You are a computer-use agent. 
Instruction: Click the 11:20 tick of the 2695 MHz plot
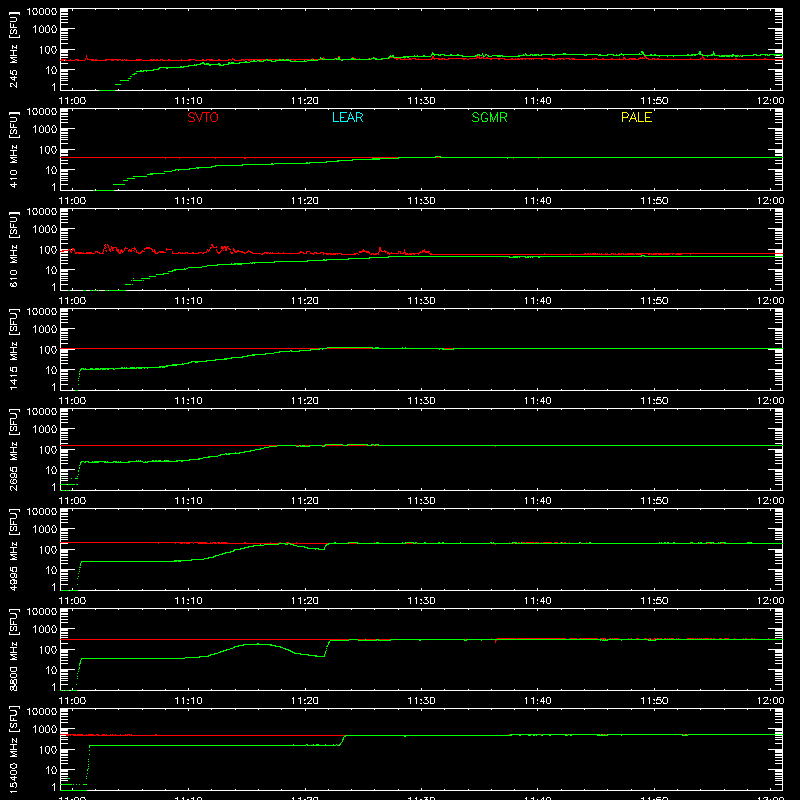click(x=305, y=501)
